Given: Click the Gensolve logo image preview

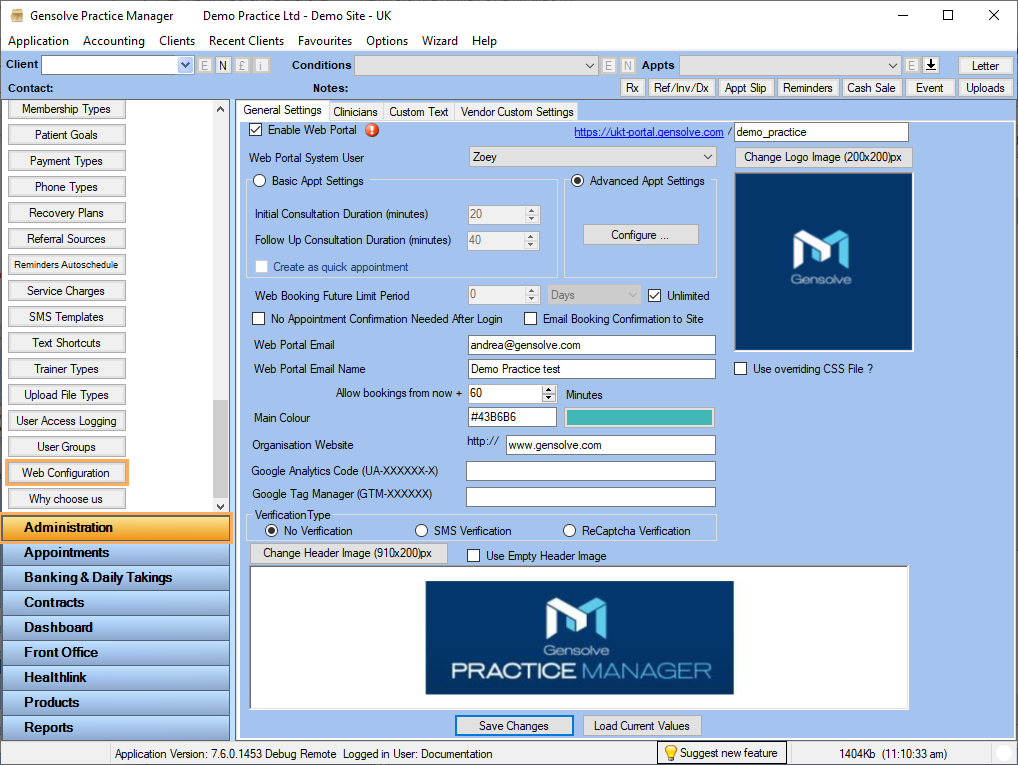Looking at the screenshot, I should 823,262.
